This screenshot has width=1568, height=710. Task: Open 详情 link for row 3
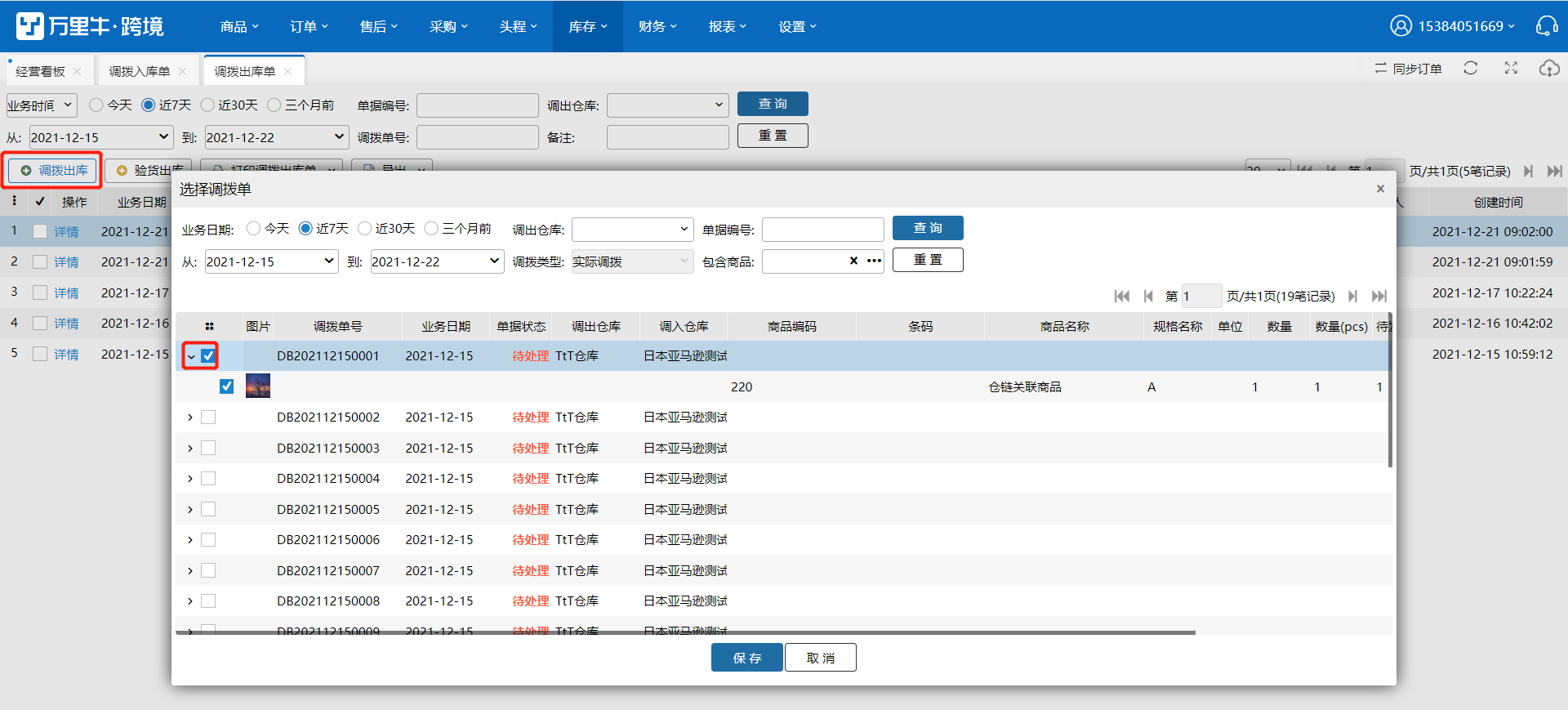point(66,292)
